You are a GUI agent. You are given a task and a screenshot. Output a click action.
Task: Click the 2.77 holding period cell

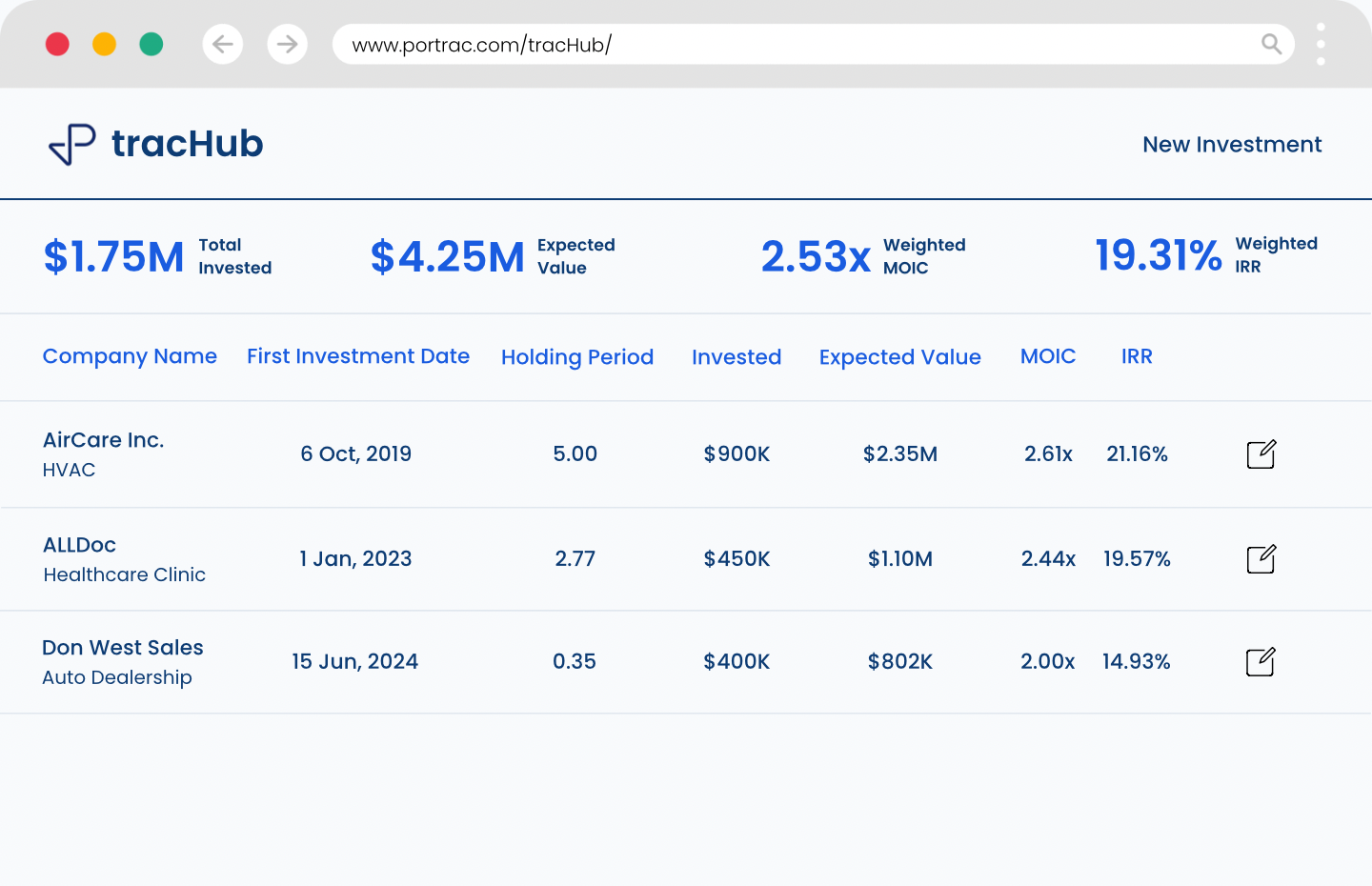[x=575, y=559]
